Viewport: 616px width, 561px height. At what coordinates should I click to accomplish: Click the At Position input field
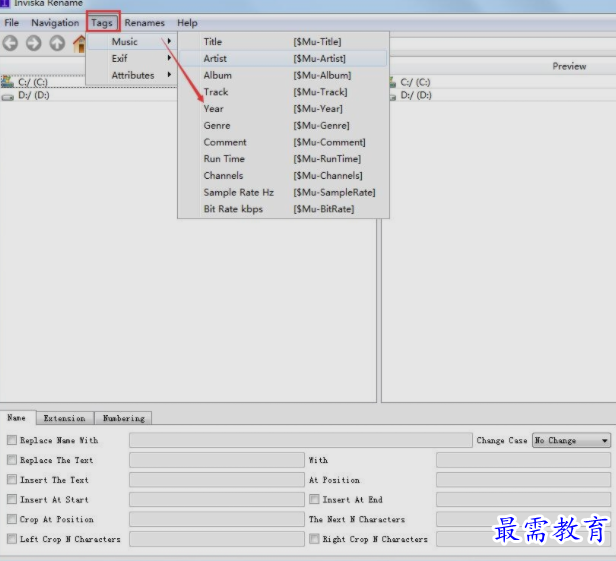tap(523, 480)
